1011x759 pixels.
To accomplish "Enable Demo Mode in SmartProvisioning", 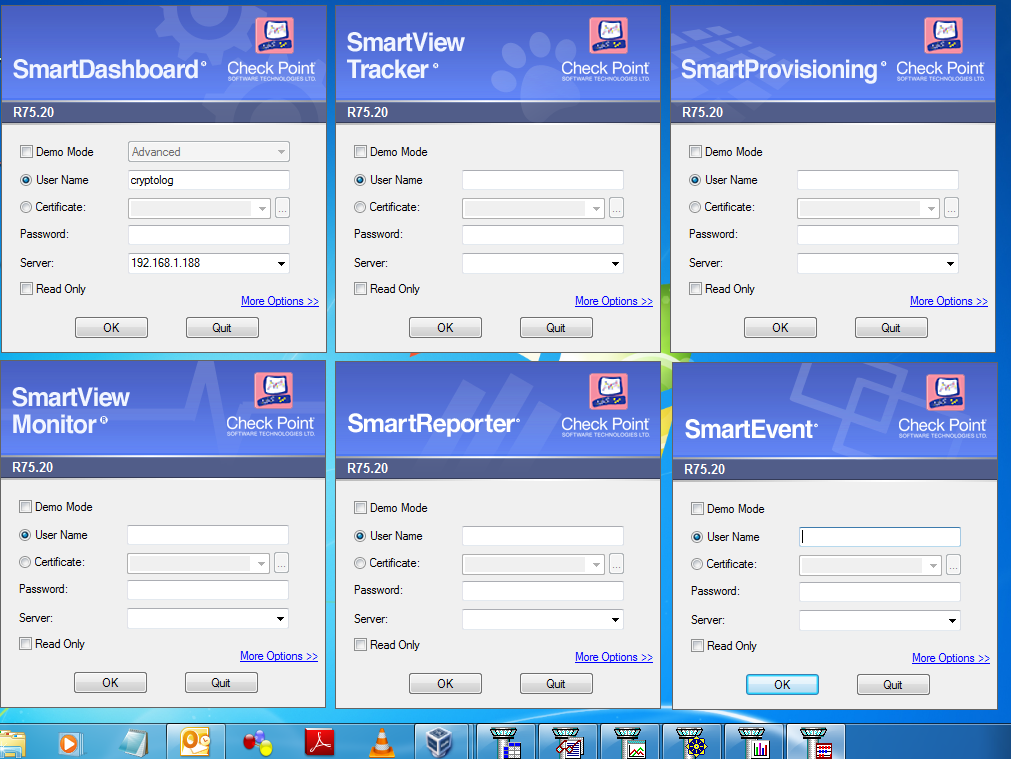I will (695, 152).
